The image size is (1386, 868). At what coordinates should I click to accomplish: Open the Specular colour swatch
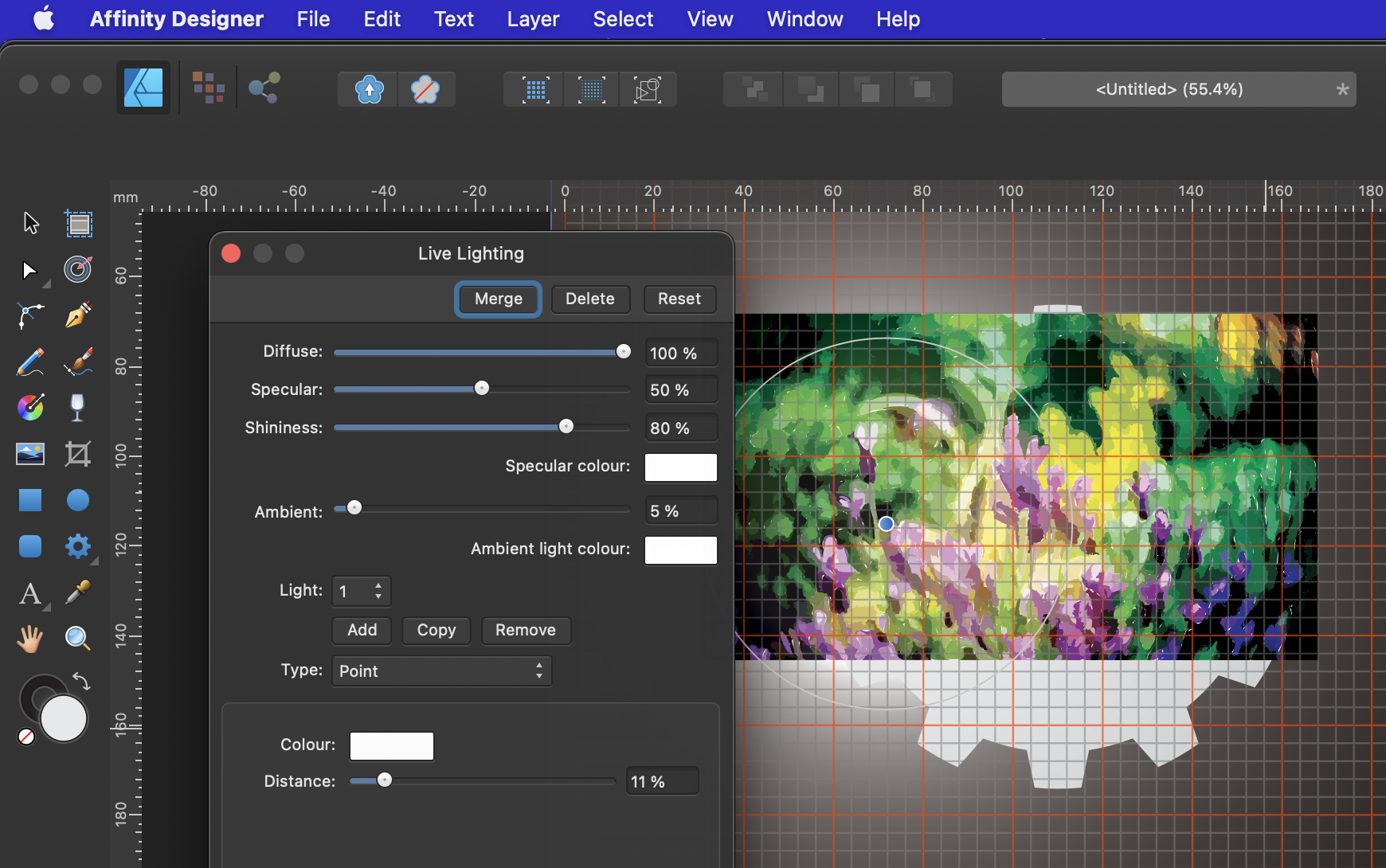pos(681,467)
